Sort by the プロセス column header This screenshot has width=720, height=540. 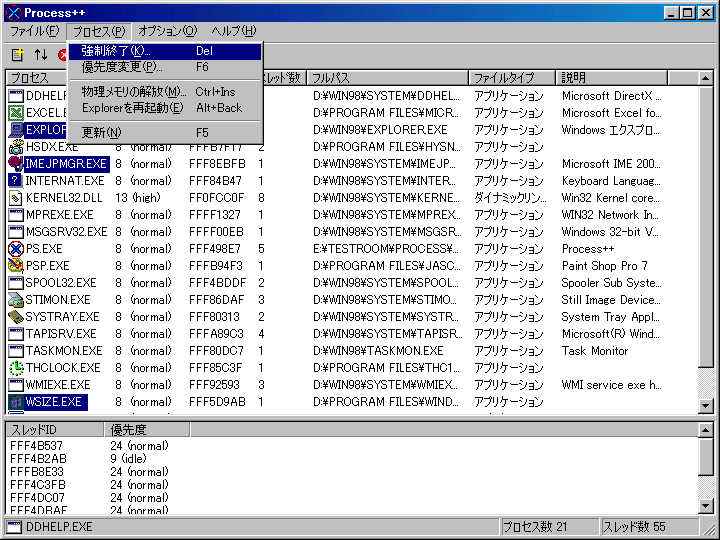click(37, 78)
